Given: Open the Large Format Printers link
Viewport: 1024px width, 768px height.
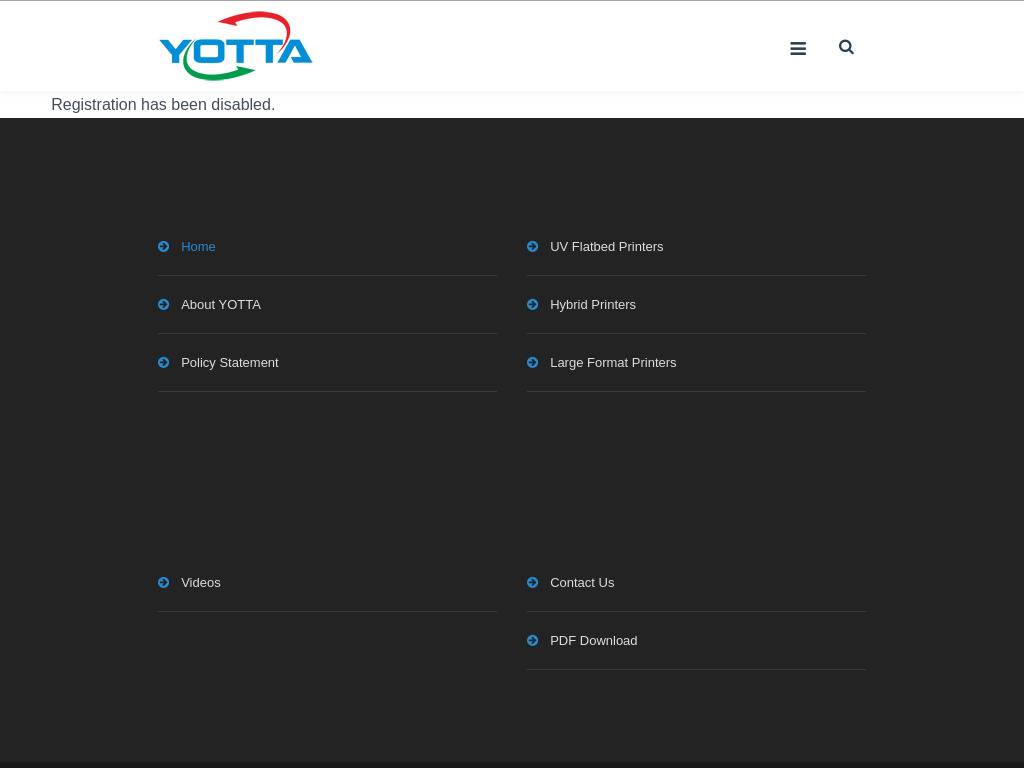Looking at the screenshot, I should click(x=613, y=363).
